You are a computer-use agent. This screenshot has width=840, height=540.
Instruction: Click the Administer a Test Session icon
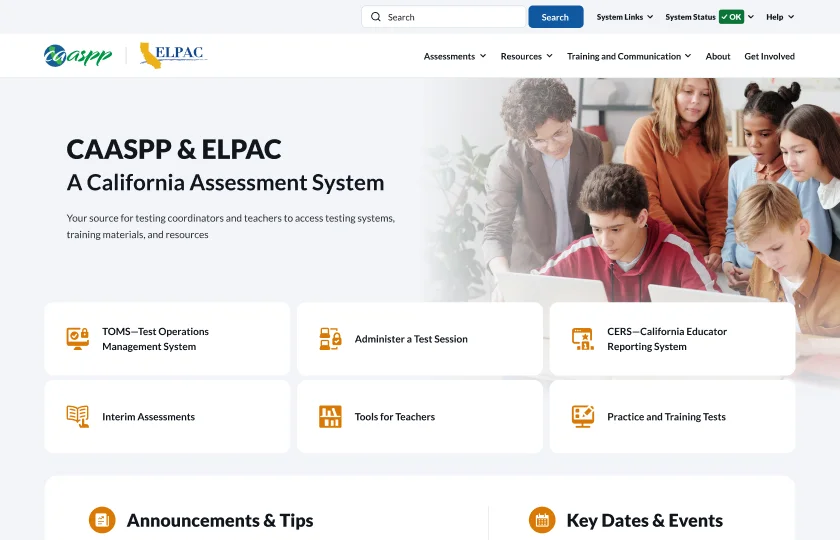pos(330,339)
